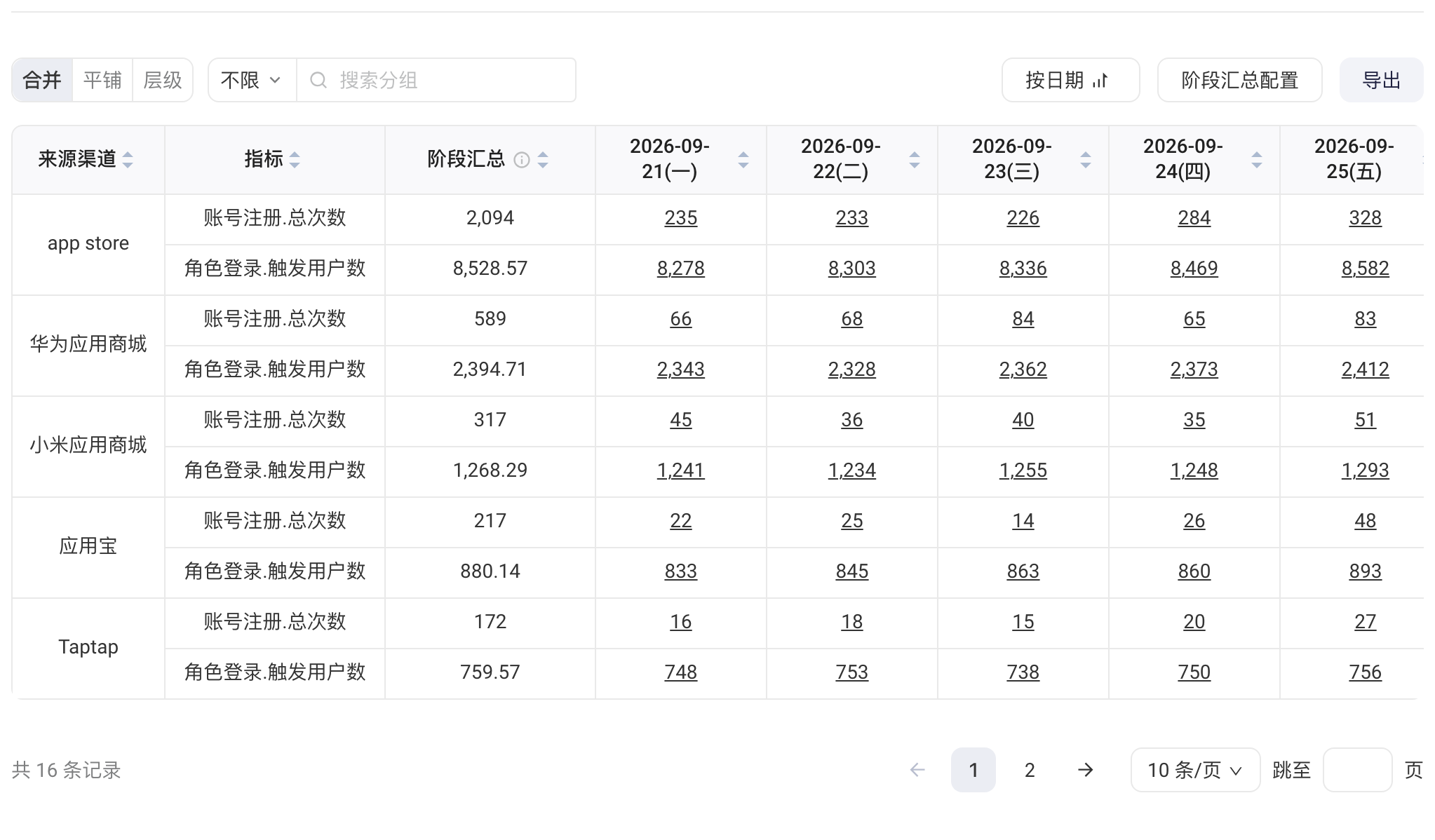
Task: Open Taptap login value 756
Action: pyautogui.click(x=1365, y=672)
